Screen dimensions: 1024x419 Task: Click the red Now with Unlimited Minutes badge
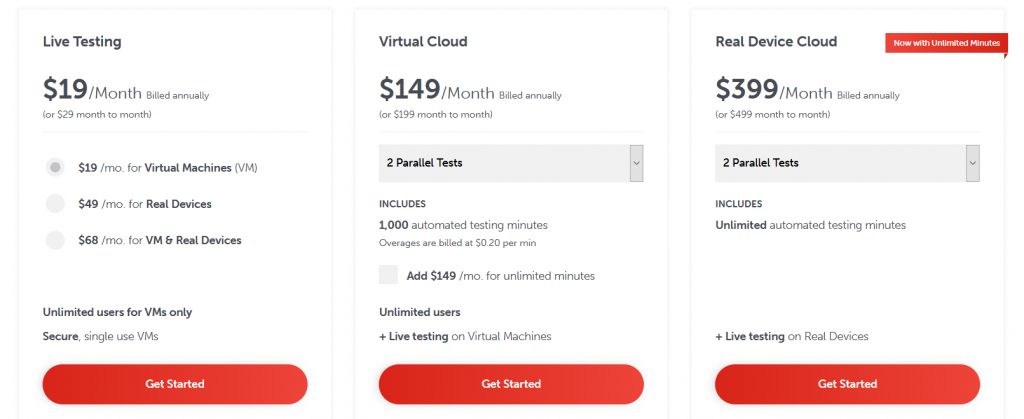[x=945, y=43]
